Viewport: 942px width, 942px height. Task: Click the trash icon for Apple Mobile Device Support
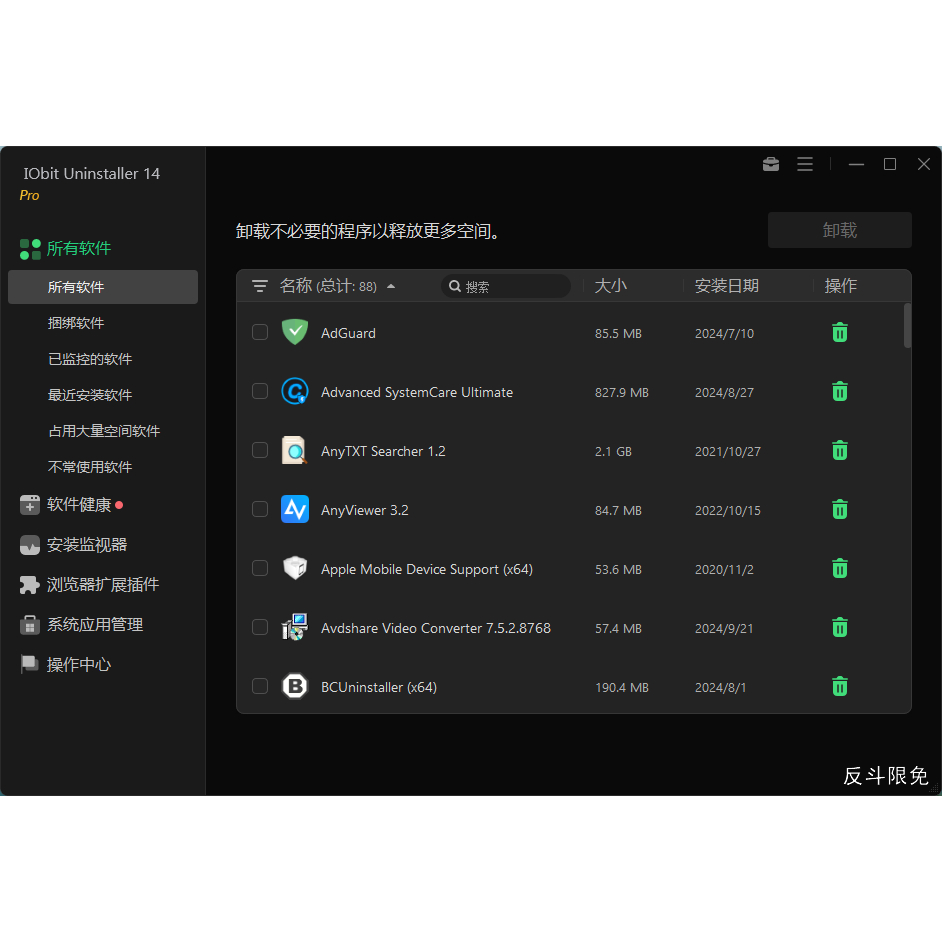click(840, 569)
